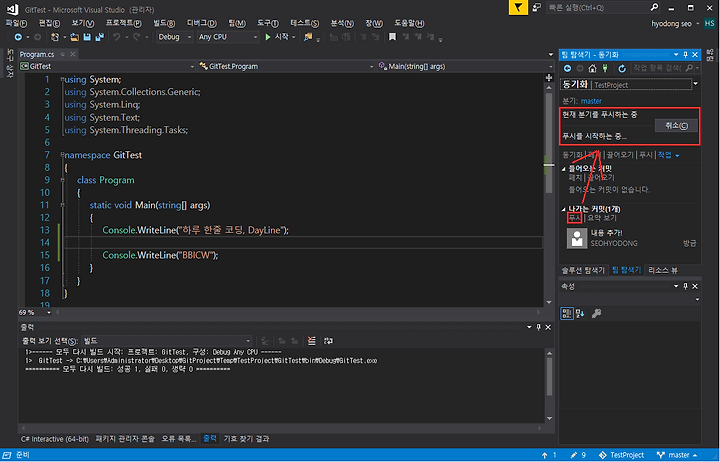Image resolution: width=720 pixels, height=462 pixels.
Task: Click the Find in Files toolbar icon
Action: (x=308, y=37)
